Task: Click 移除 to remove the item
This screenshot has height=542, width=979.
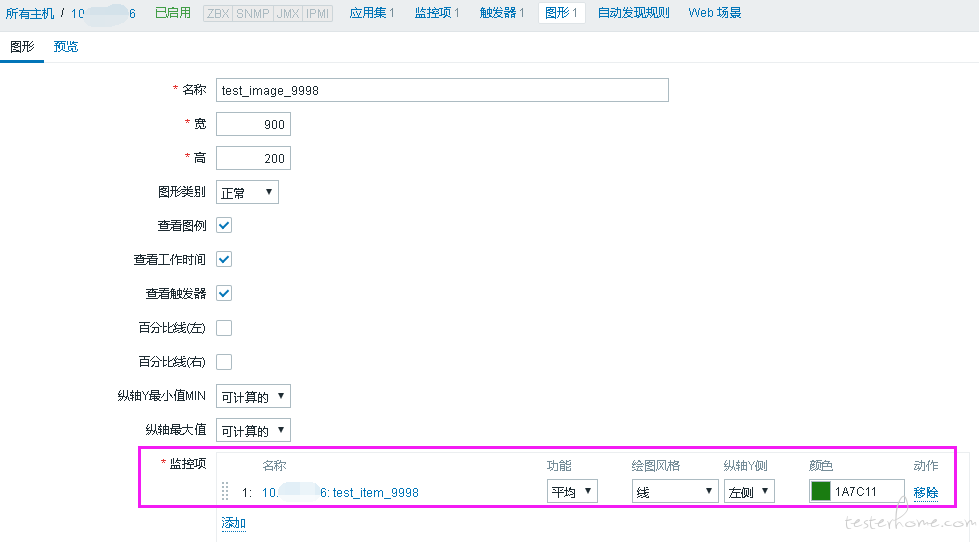Action: click(x=926, y=492)
